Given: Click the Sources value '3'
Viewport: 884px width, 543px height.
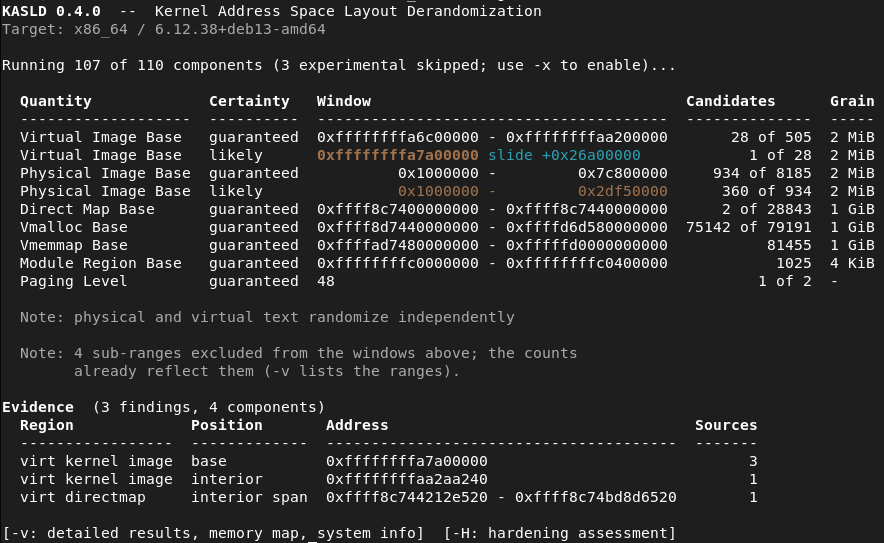Looking at the screenshot, I should pyautogui.click(x=753, y=461).
